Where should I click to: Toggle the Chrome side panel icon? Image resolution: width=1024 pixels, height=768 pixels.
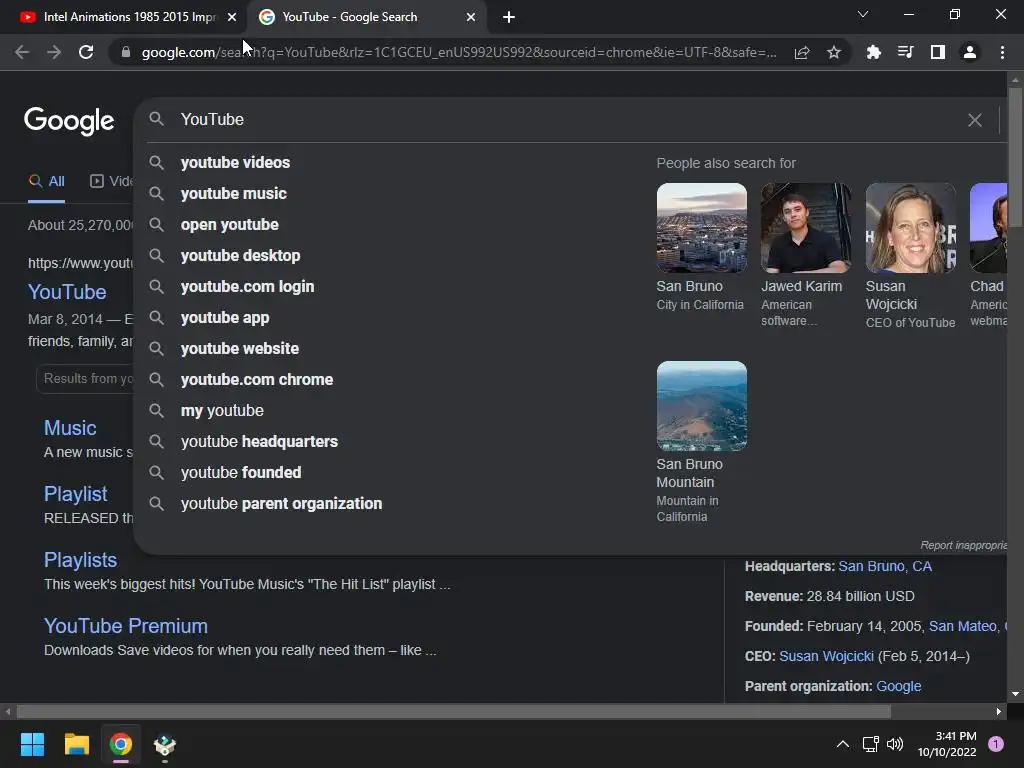[938, 52]
